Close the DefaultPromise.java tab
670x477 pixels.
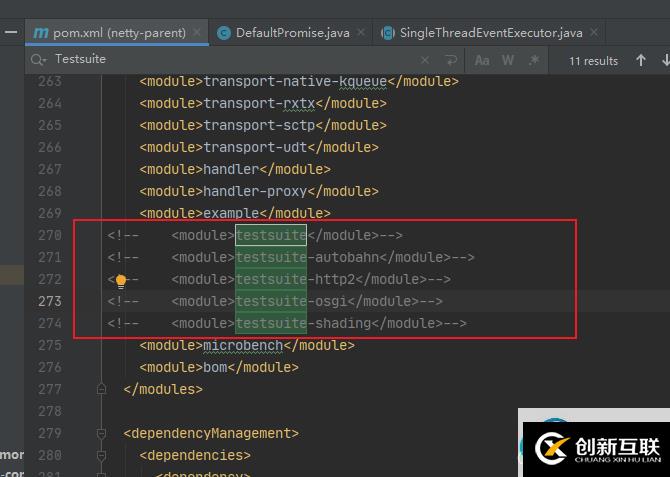coord(361,32)
